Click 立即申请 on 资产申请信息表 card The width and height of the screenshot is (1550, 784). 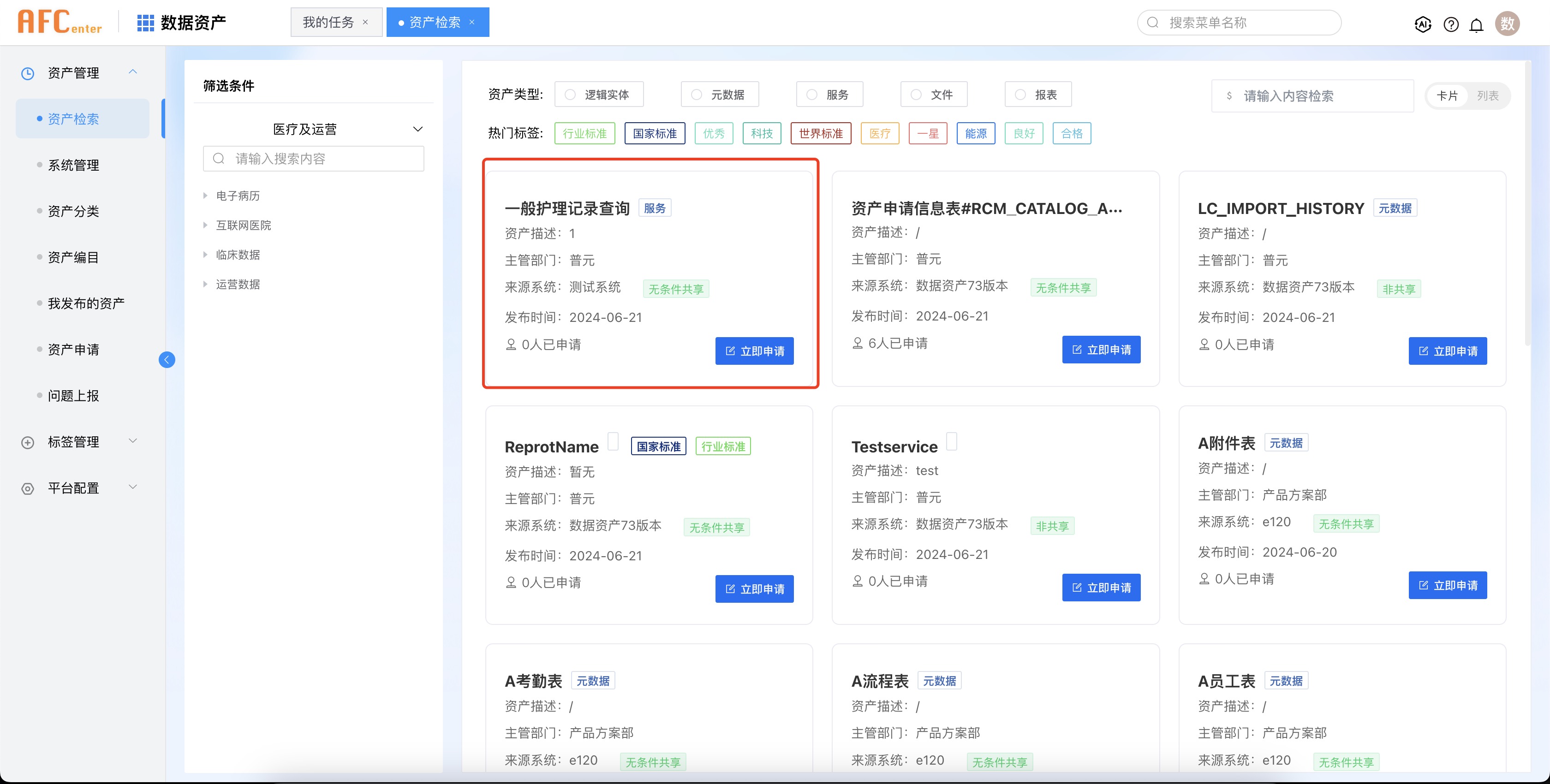(1101, 350)
